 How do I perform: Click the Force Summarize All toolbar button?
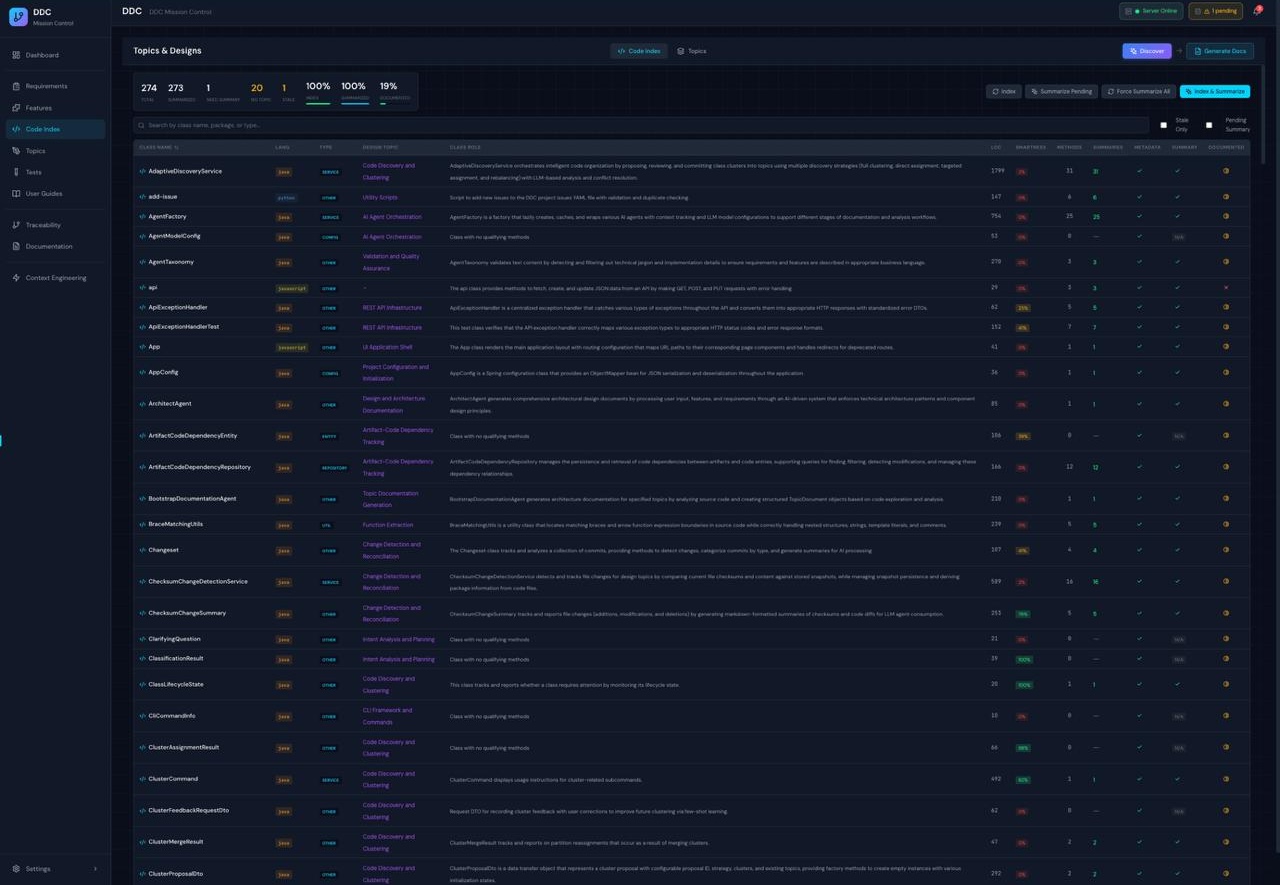[1138, 91]
